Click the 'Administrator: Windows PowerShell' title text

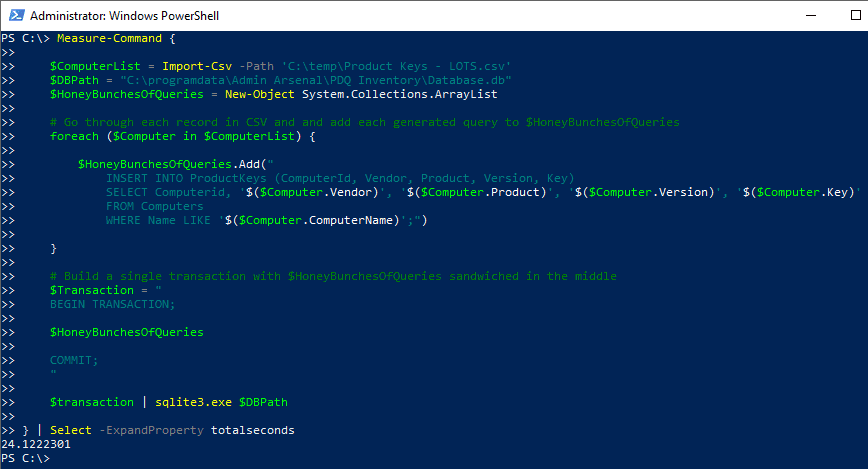[125, 16]
